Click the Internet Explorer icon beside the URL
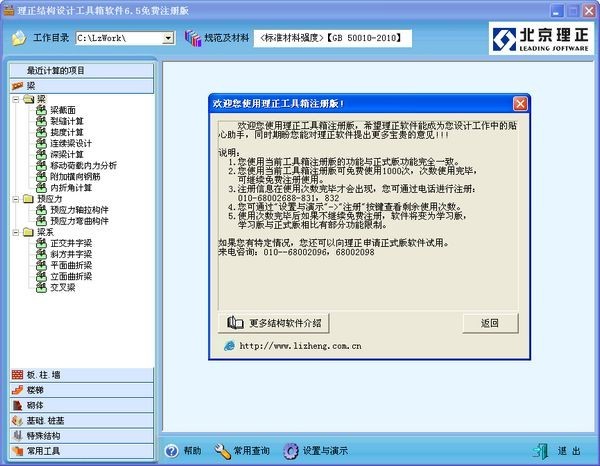600x466 pixels. pyautogui.click(x=229, y=346)
